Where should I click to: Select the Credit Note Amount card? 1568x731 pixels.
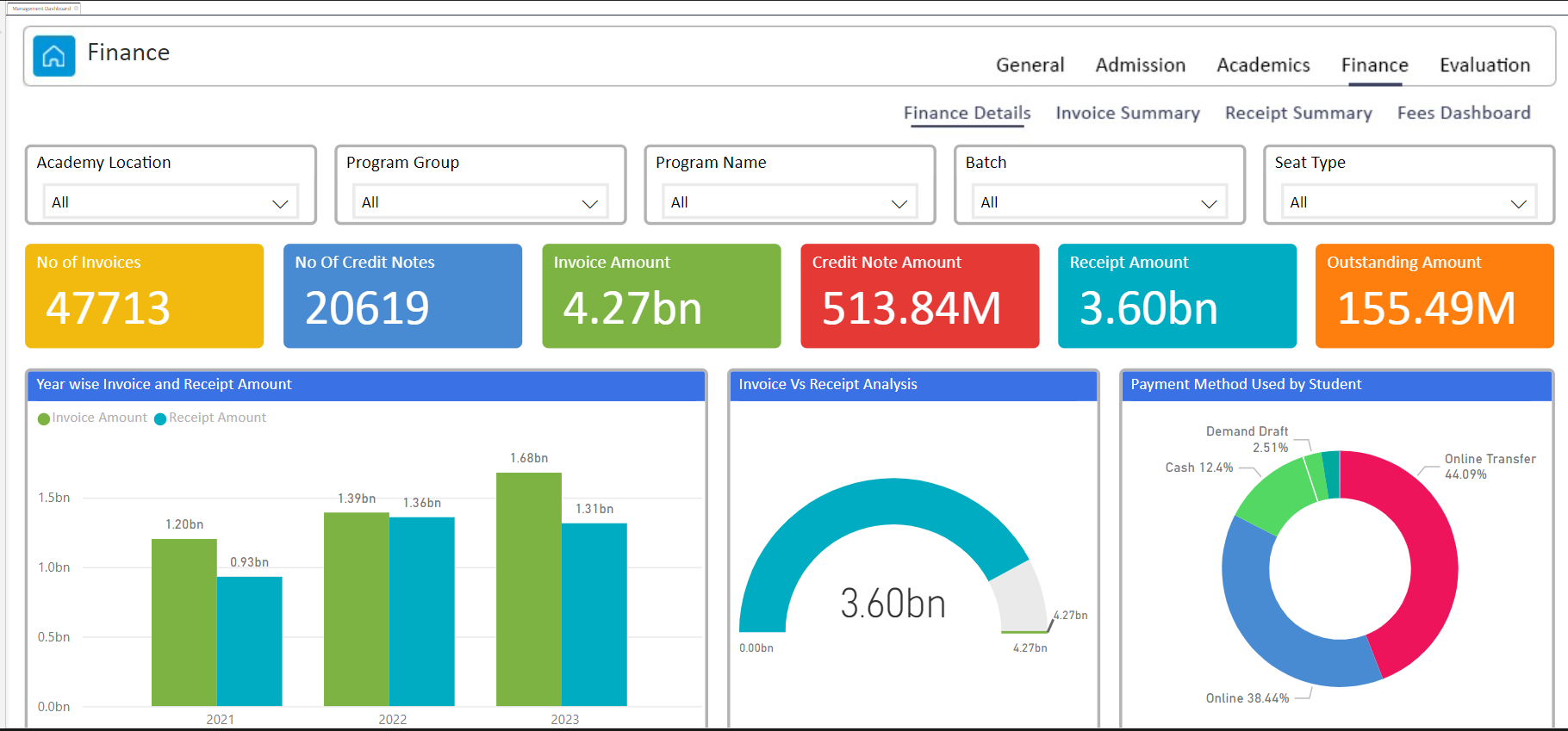(919, 296)
